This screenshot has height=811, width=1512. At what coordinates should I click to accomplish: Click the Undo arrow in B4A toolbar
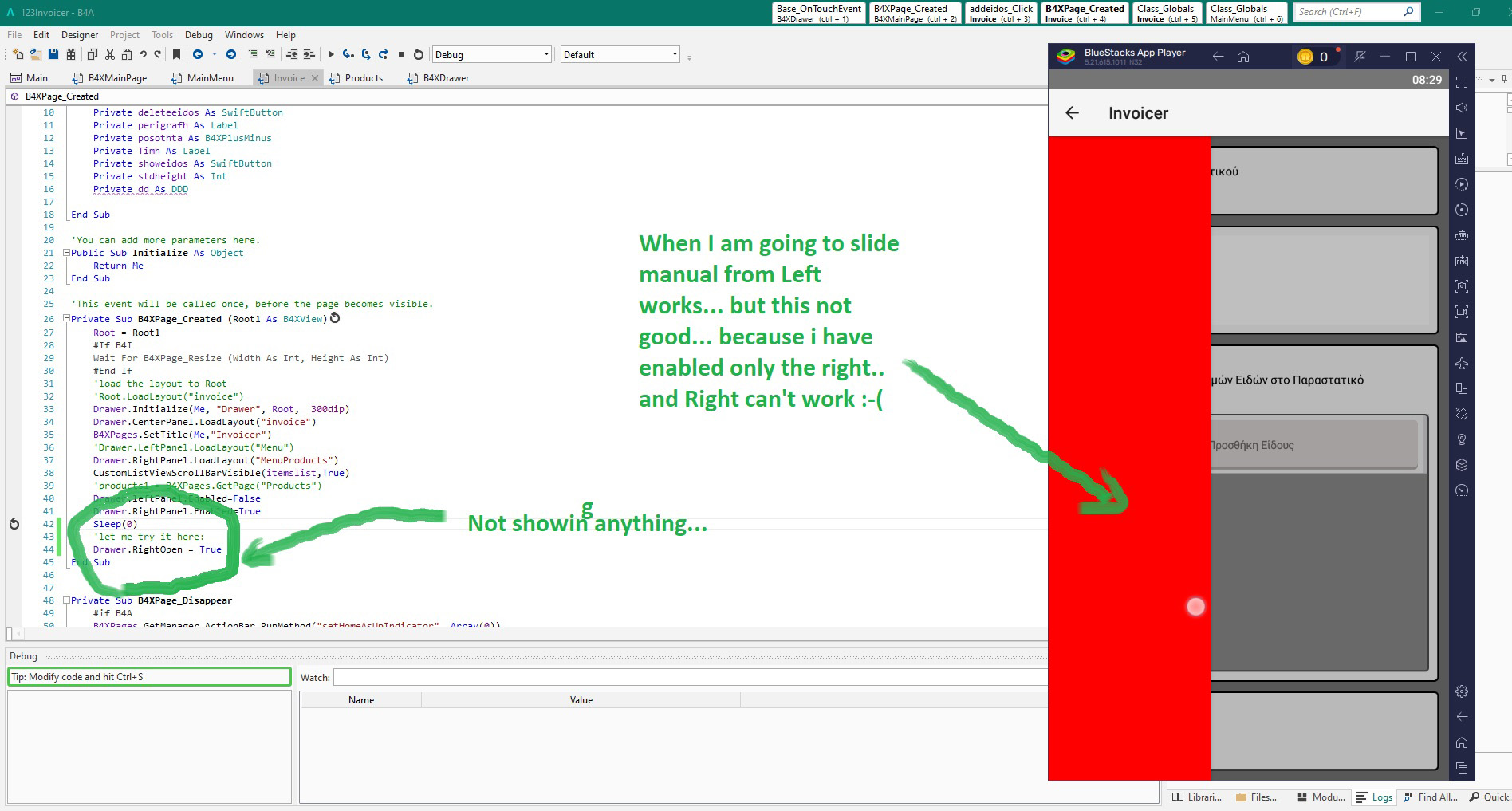[143, 54]
